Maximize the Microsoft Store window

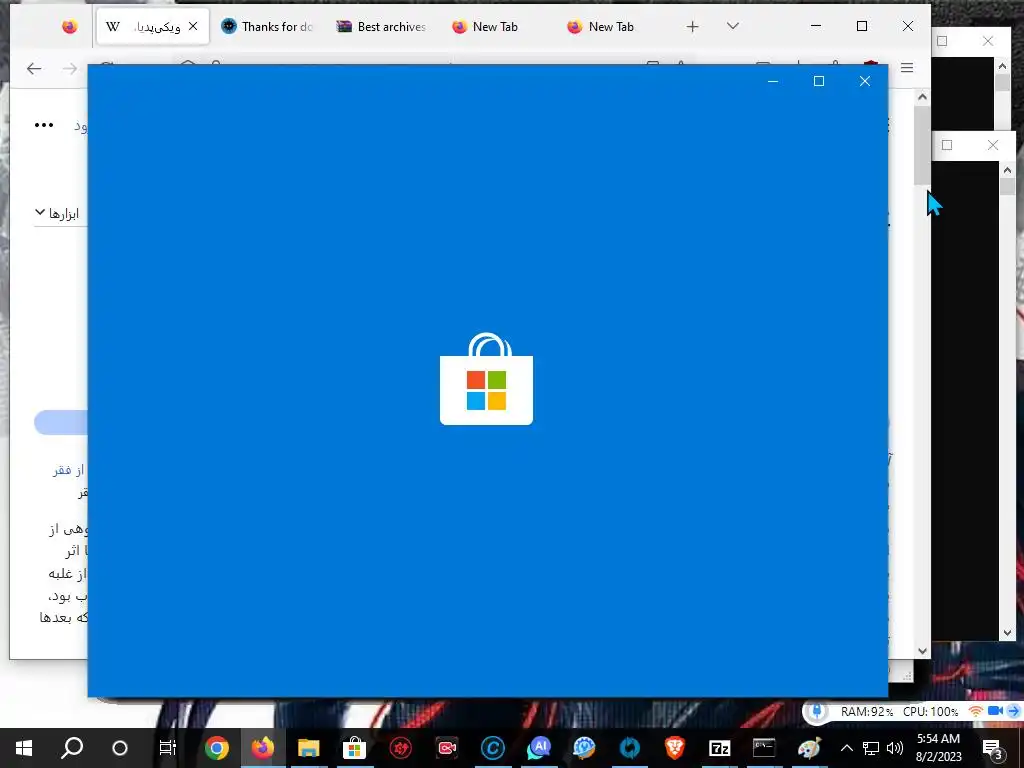pyautogui.click(x=818, y=81)
